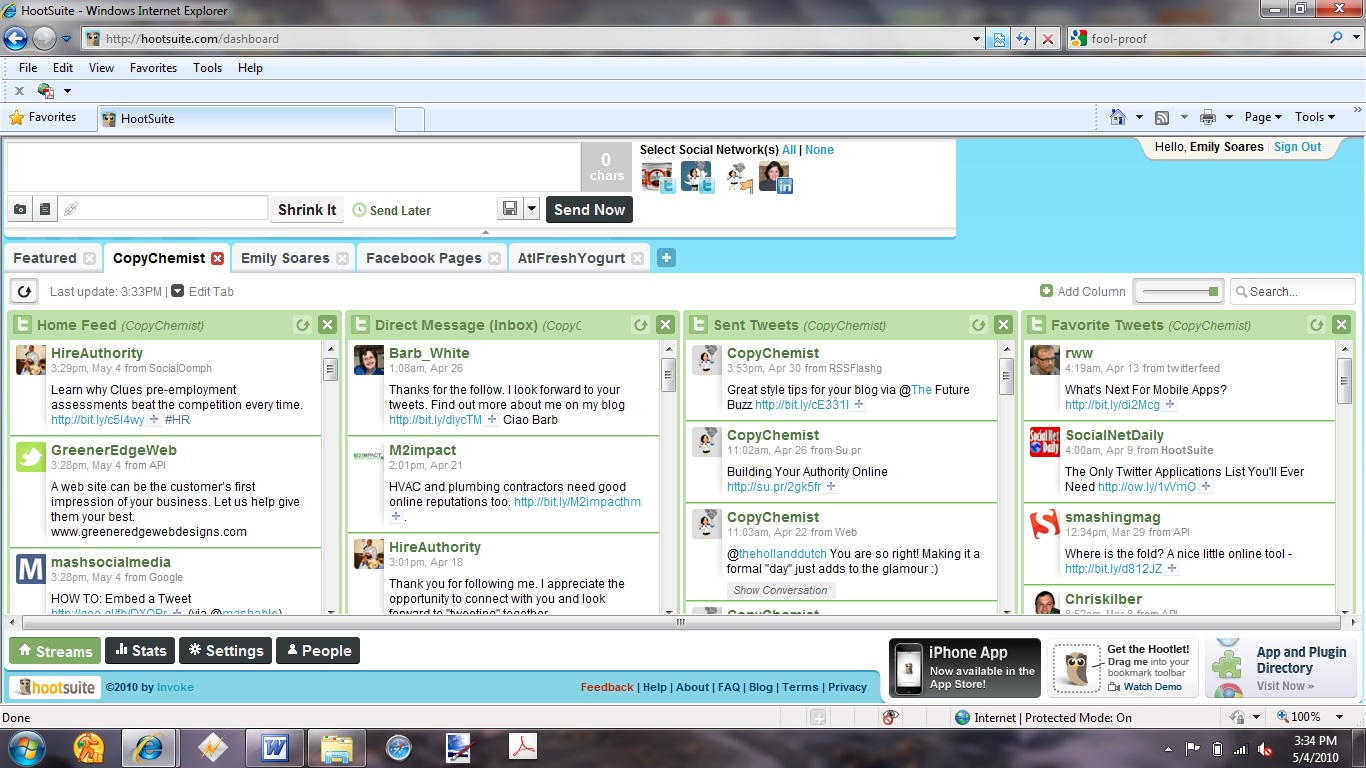This screenshot has width=1366, height=768.
Task: Select All social networks
Action: point(789,150)
